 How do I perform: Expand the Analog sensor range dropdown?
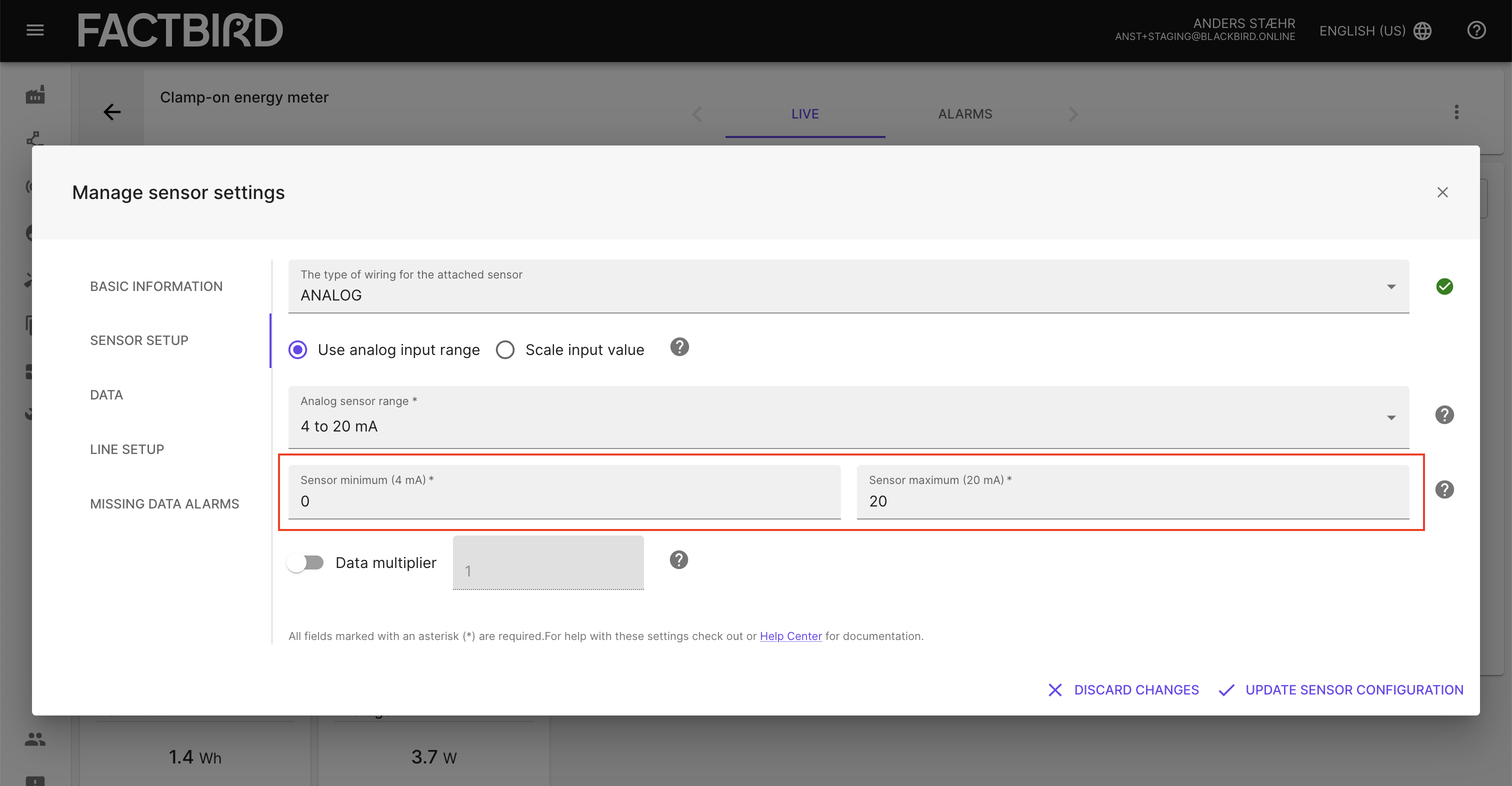(848, 417)
